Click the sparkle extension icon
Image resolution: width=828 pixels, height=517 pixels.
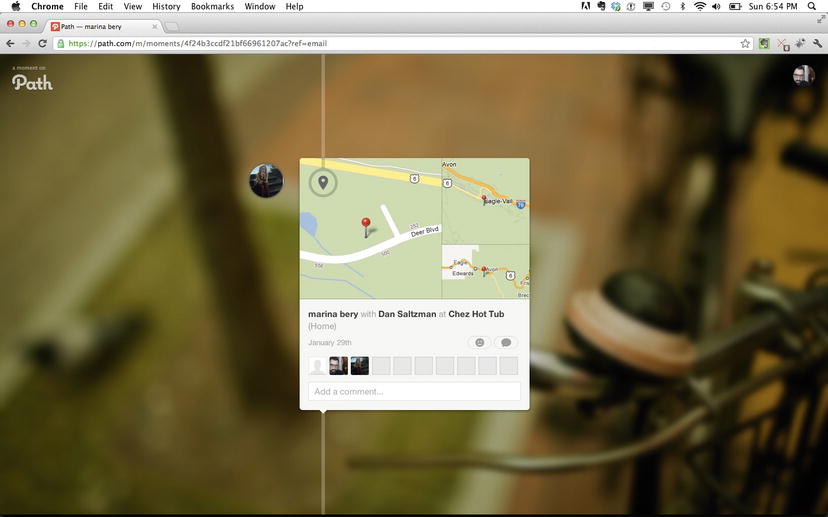[x=801, y=43]
